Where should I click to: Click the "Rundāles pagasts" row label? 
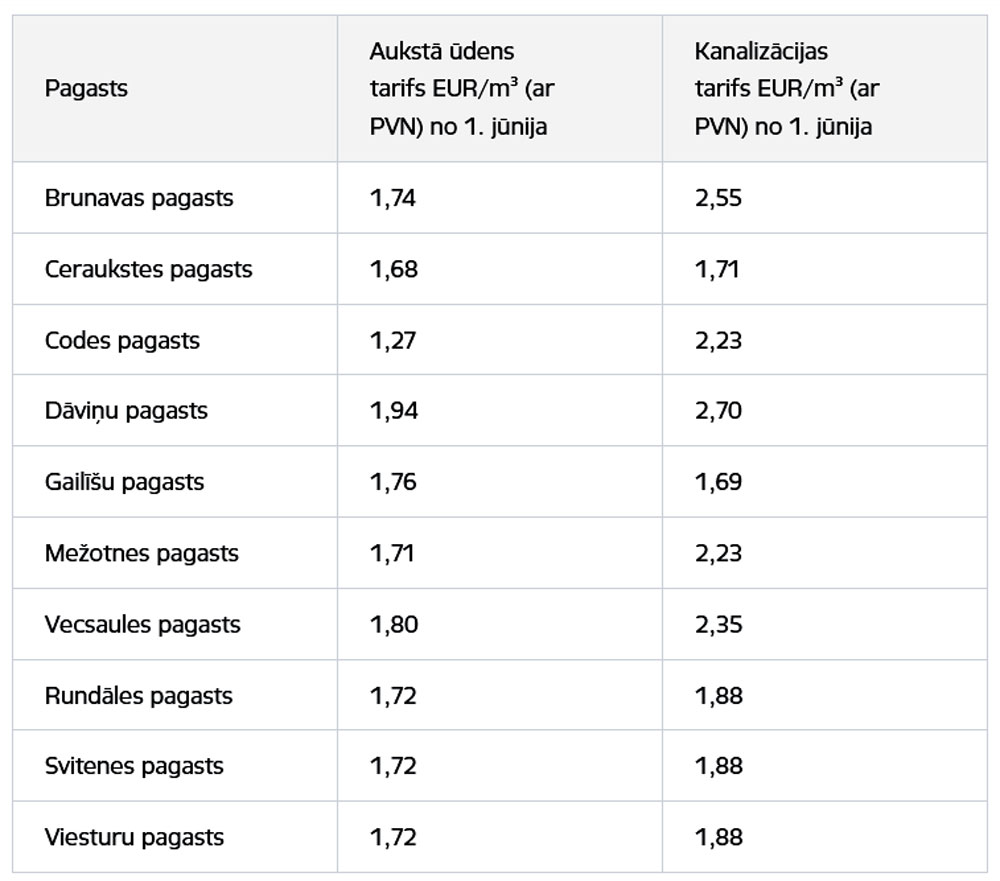[x=138, y=695]
